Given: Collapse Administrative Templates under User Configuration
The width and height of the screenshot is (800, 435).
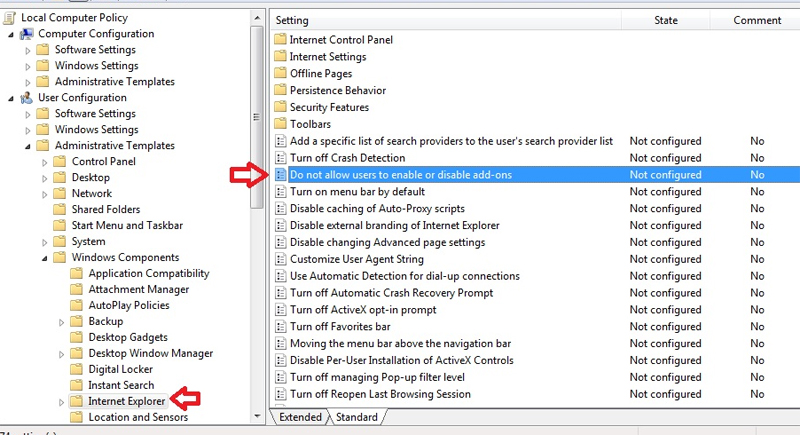Looking at the screenshot, I should coord(28,146).
